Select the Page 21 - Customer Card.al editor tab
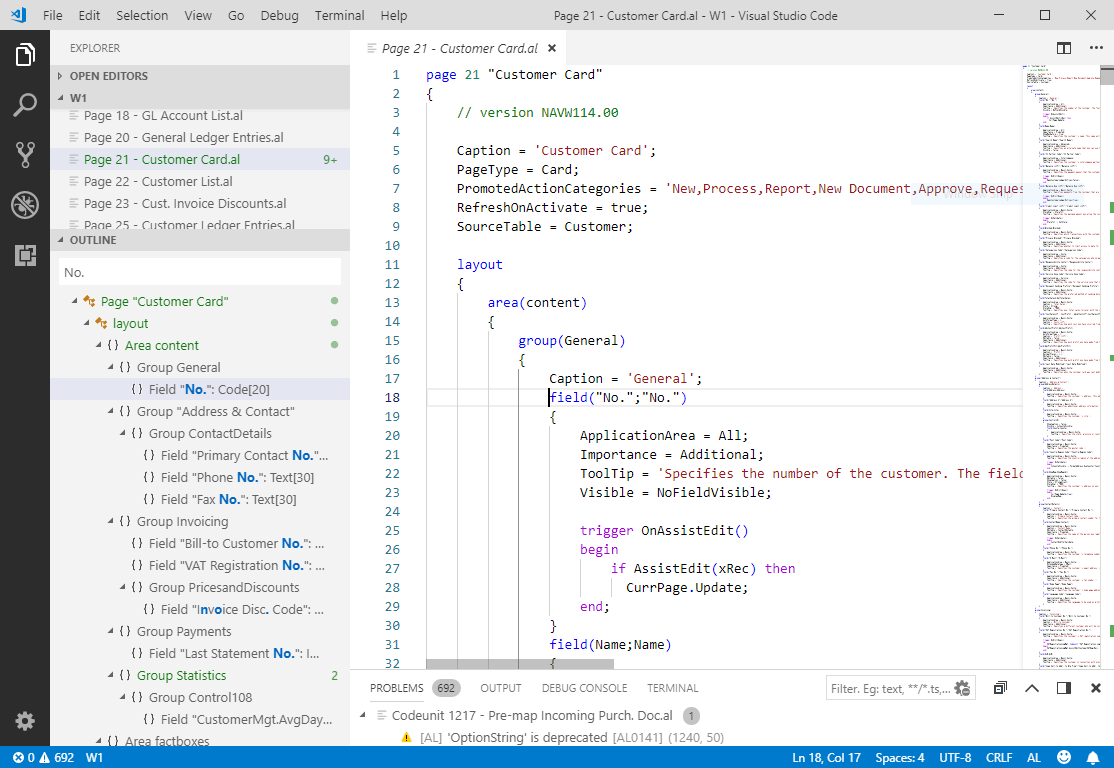The height and width of the screenshot is (768, 1114). pyautogui.click(x=460, y=48)
